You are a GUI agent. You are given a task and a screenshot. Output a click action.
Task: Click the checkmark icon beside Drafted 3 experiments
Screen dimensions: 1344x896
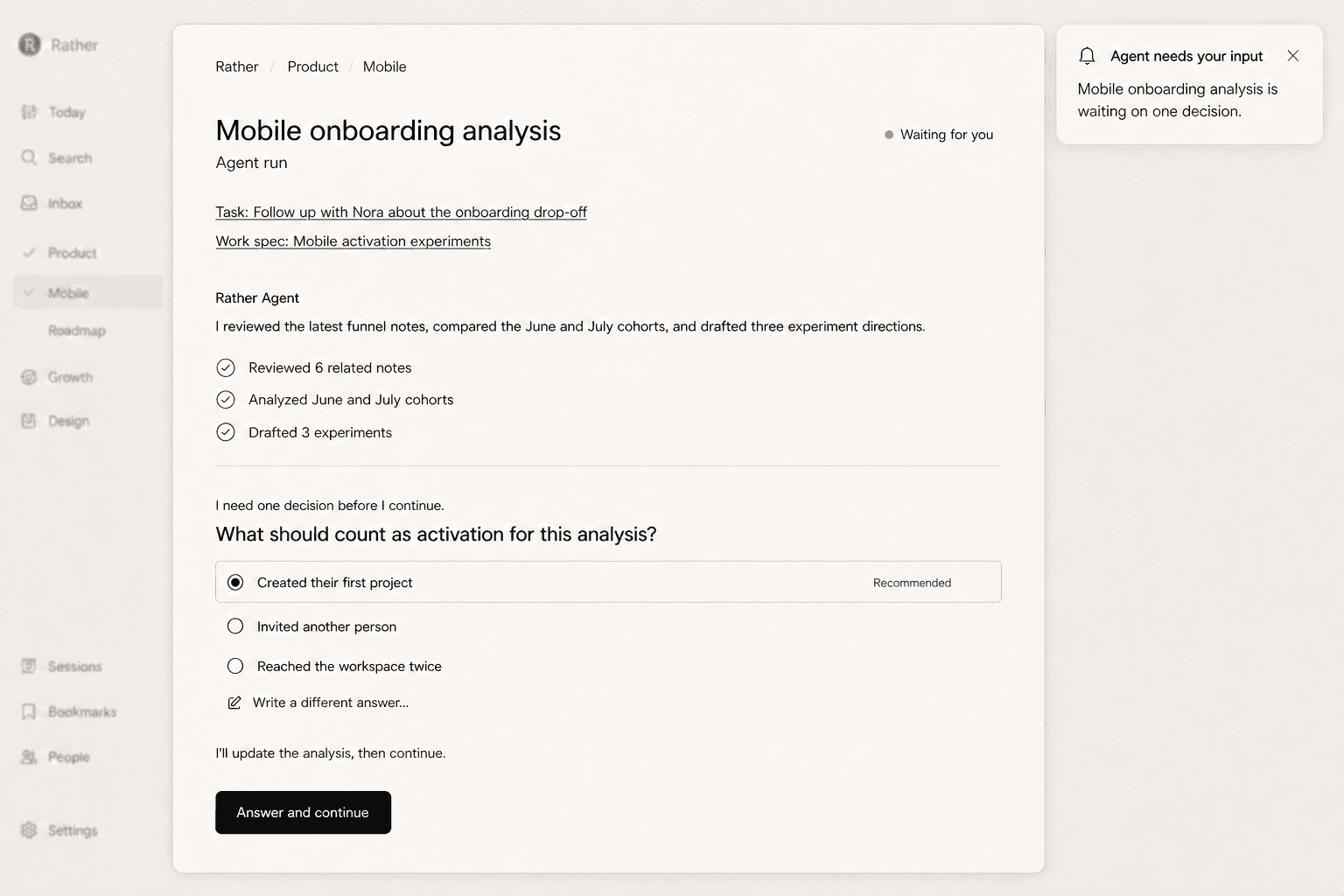pos(226,432)
